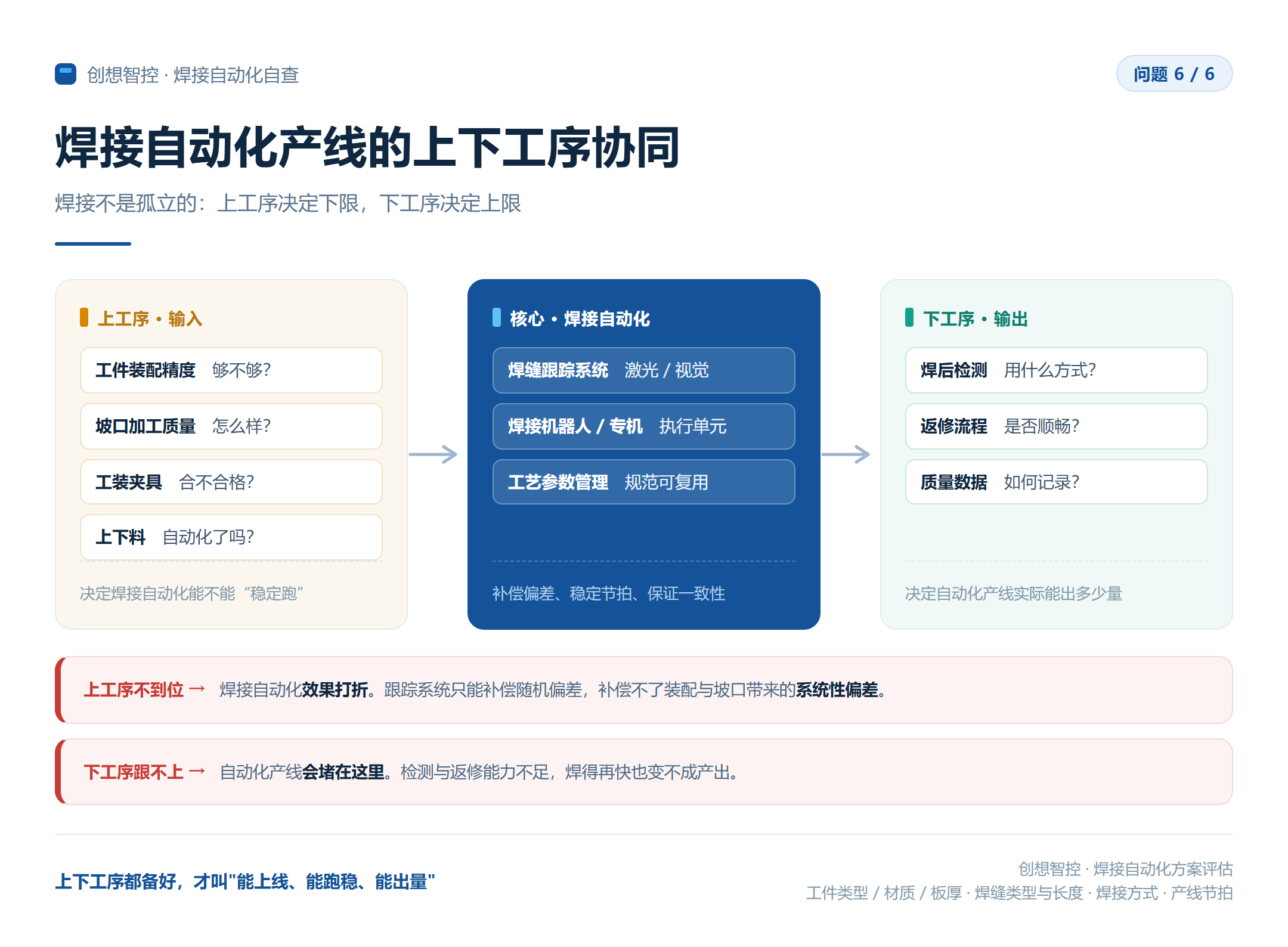1288x947 pixels.
Task: Click the 下工序跟不上 warning banner
Action: 644,772
